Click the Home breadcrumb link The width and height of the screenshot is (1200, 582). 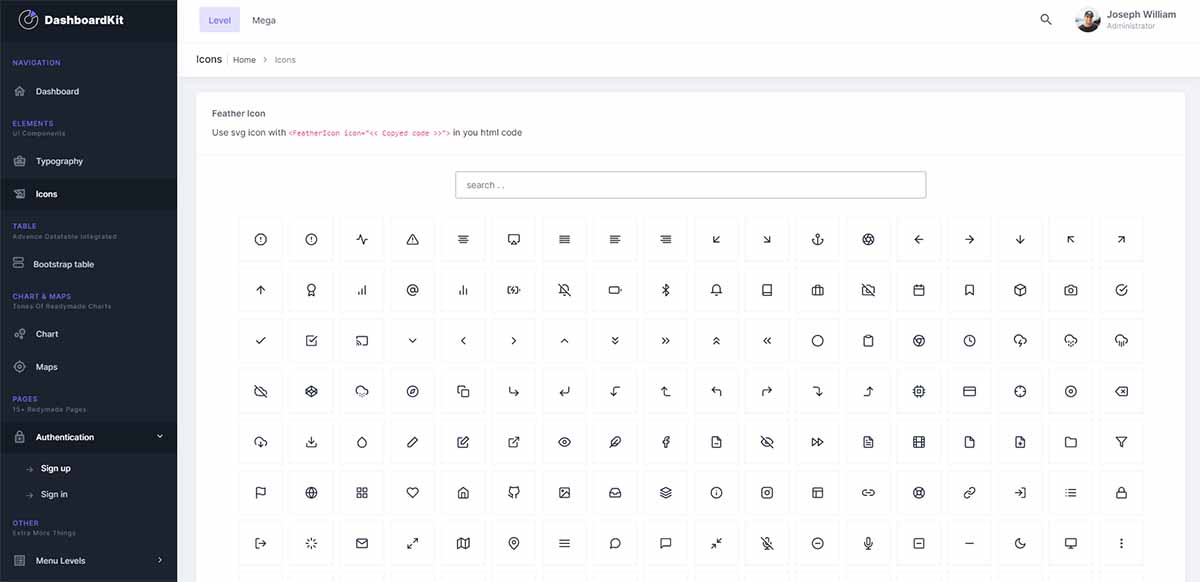pyautogui.click(x=244, y=59)
